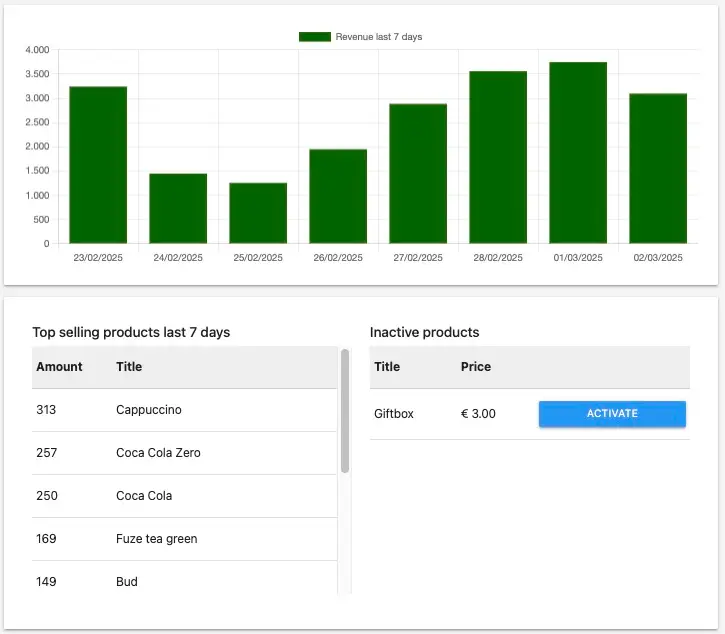Click the bar for 27/02/2025
This screenshot has height=634, width=725.
(x=418, y=173)
